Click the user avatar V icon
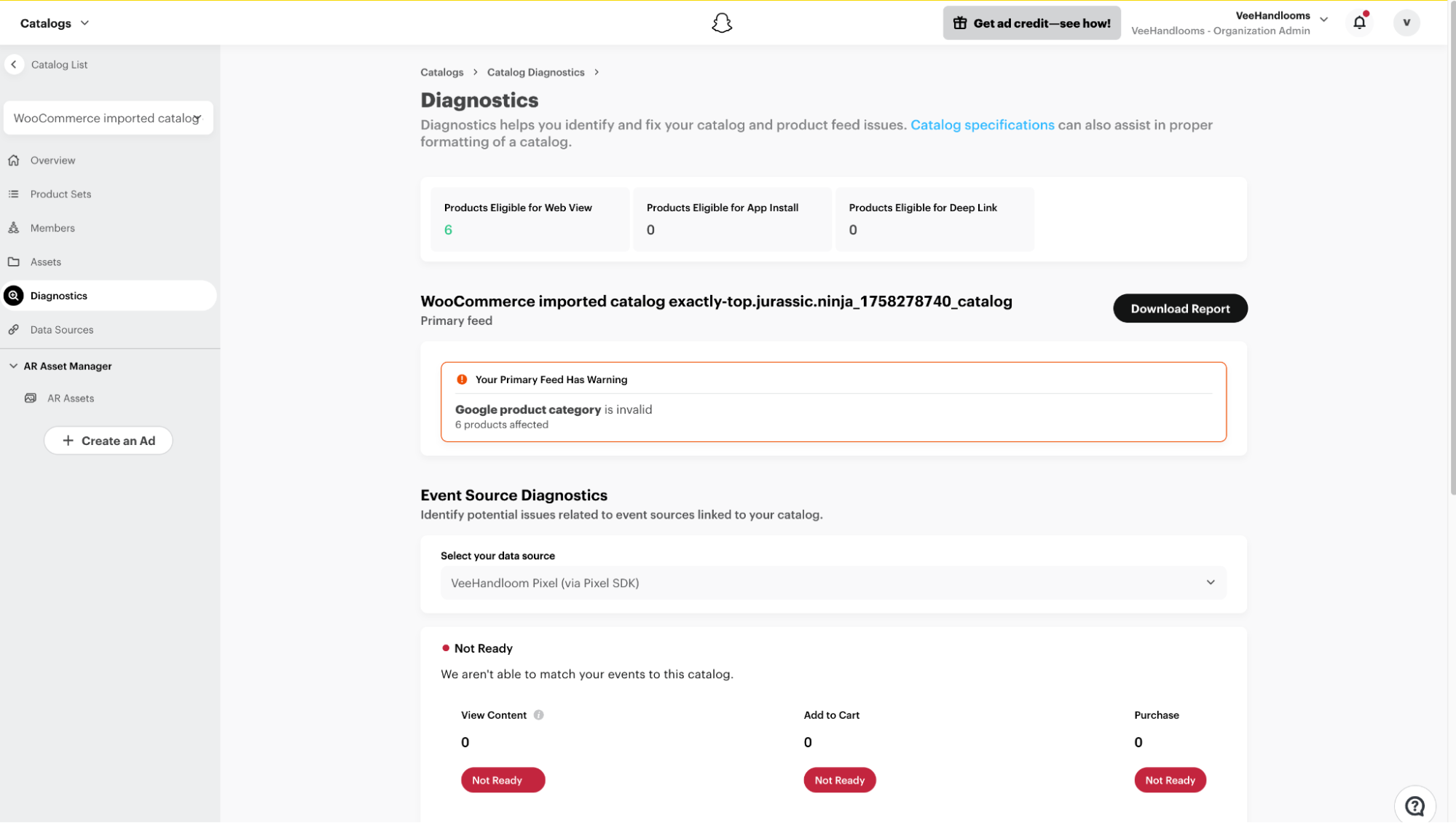 (1406, 23)
